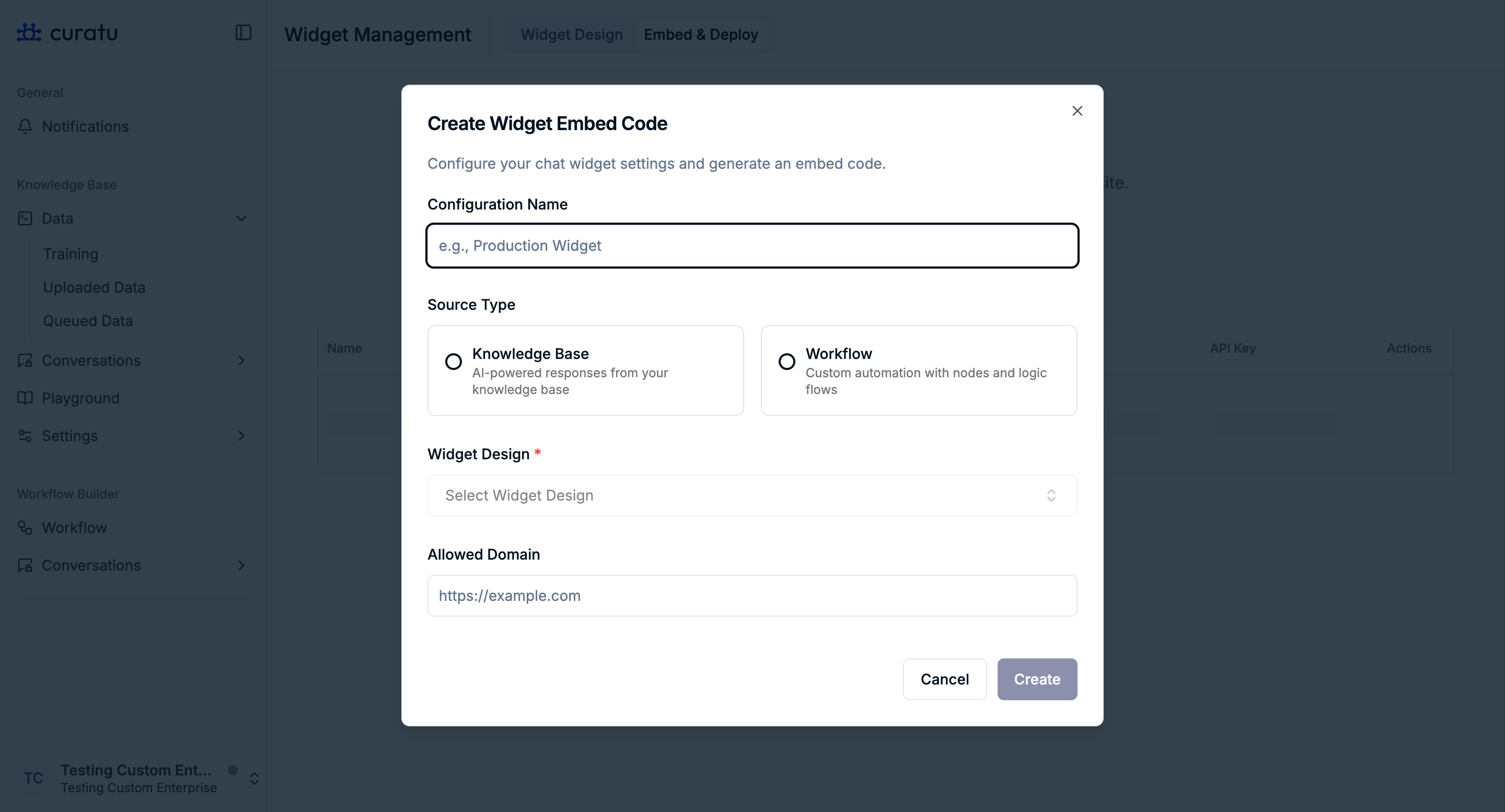Click the Workflow nodes icon
Screen dimensions: 1505x812
(x=25, y=528)
